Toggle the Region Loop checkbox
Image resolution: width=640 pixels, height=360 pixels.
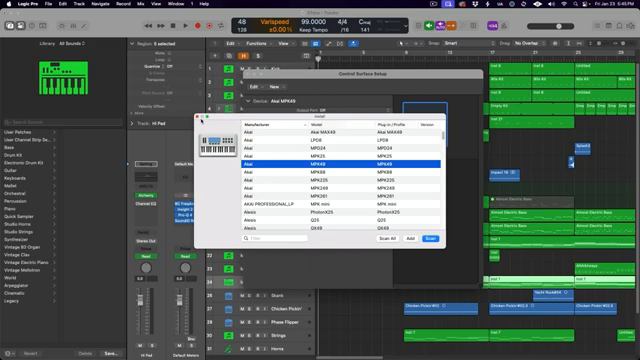pos(169,60)
